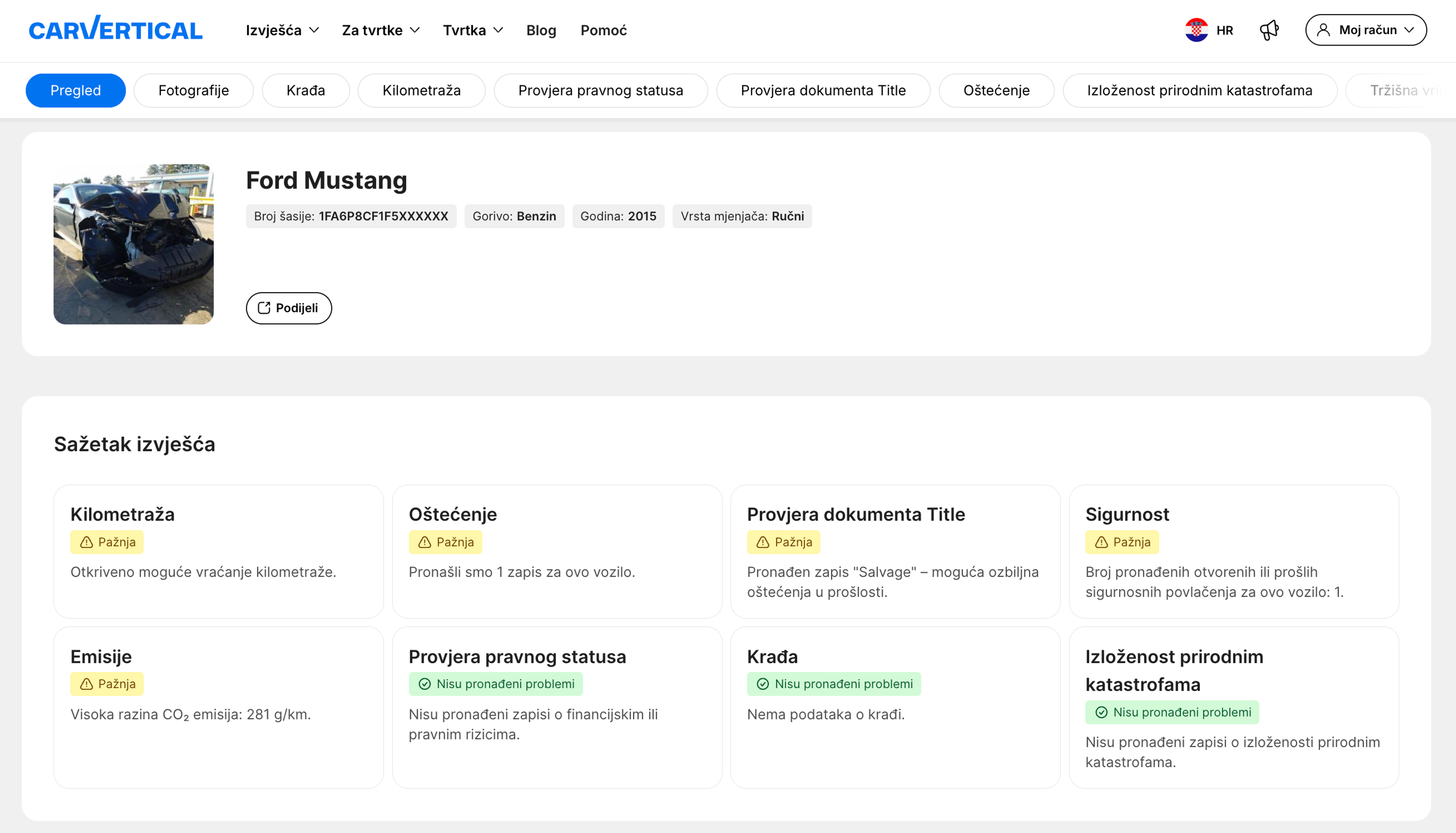Expand the Za tvrtke dropdown

coord(380,30)
